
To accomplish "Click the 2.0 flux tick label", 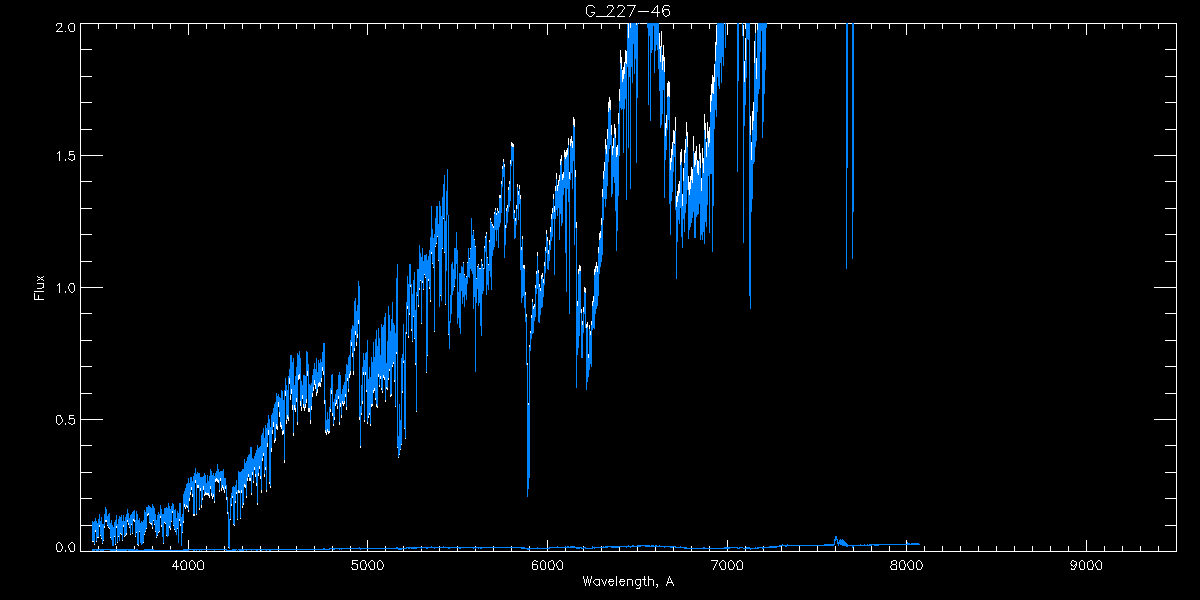I will [x=63, y=27].
